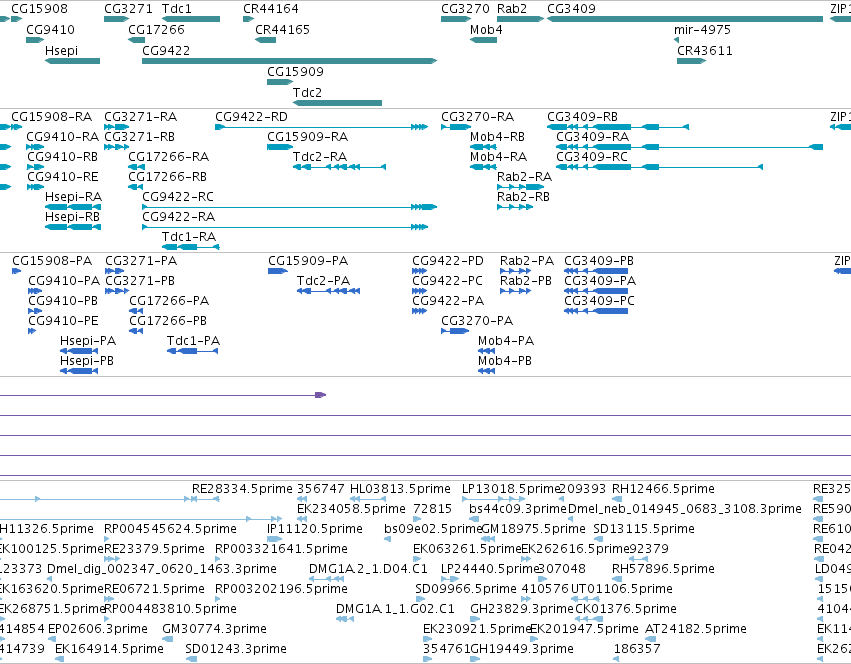Click the UT01106.5prime EST label
This screenshot has width=851, height=664.
pyautogui.click(x=621, y=589)
